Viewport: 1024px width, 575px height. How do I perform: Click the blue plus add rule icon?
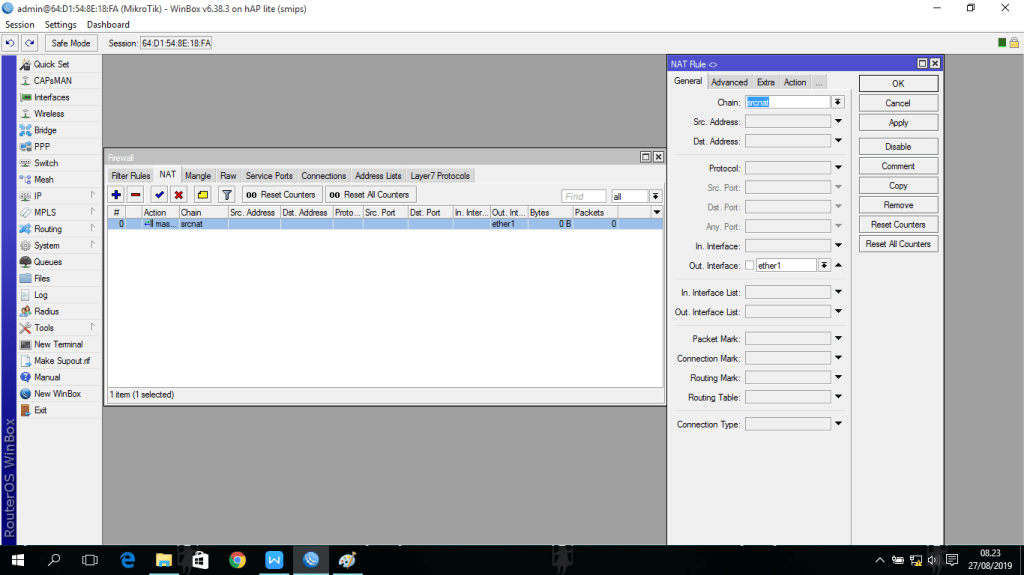(116, 195)
